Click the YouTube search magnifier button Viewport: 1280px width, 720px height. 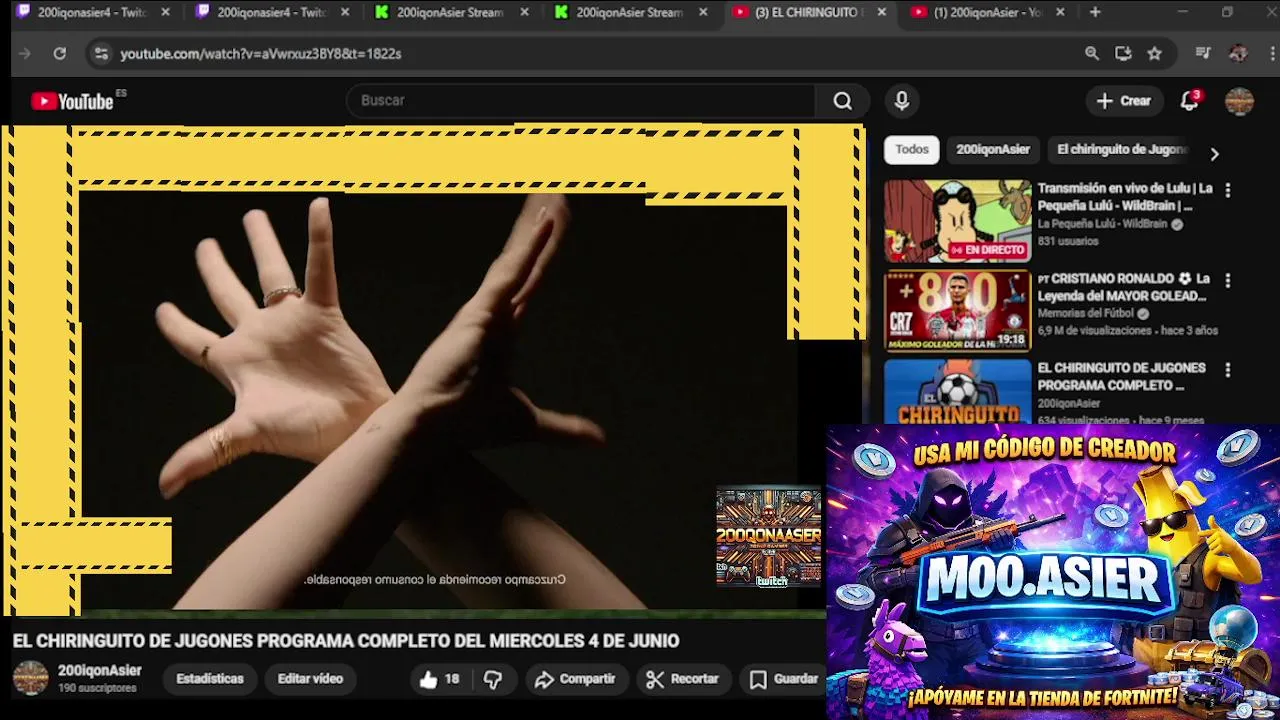coord(842,101)
